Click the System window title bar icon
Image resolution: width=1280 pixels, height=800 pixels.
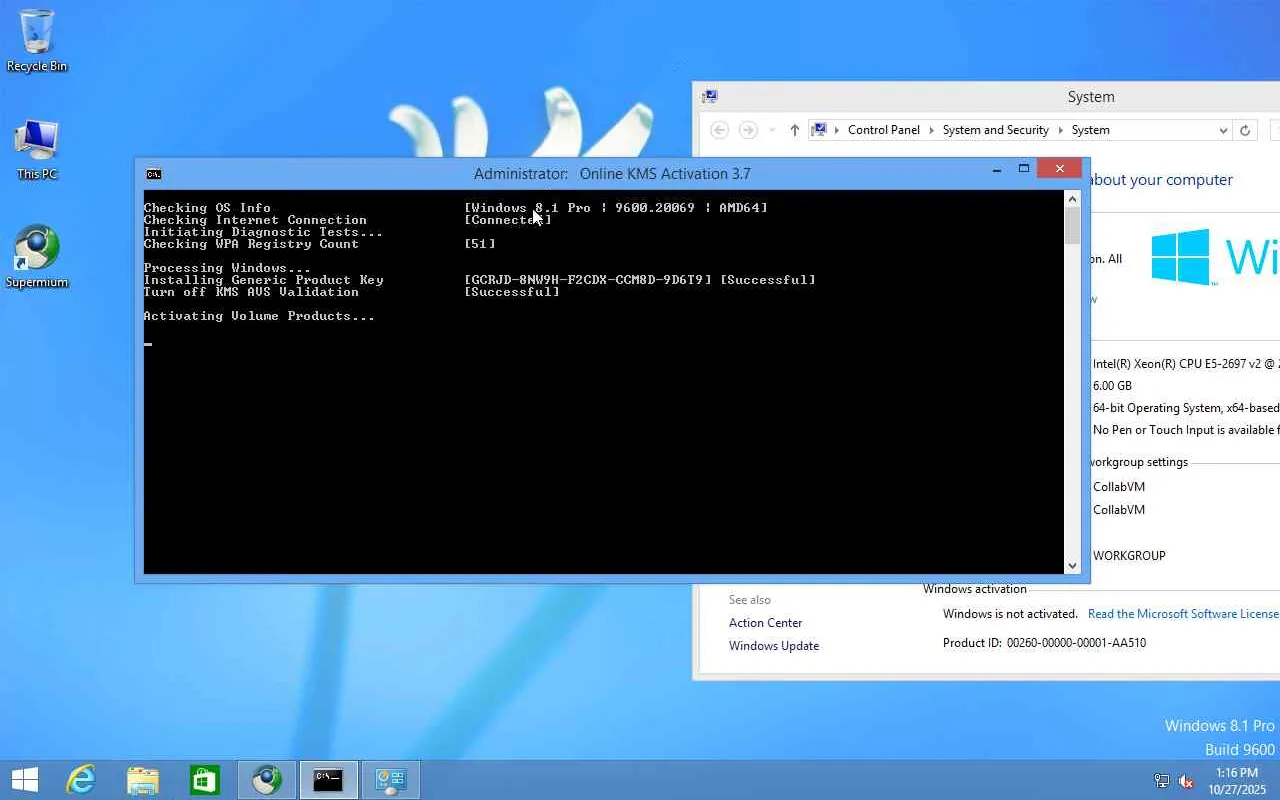coord(710,97)
